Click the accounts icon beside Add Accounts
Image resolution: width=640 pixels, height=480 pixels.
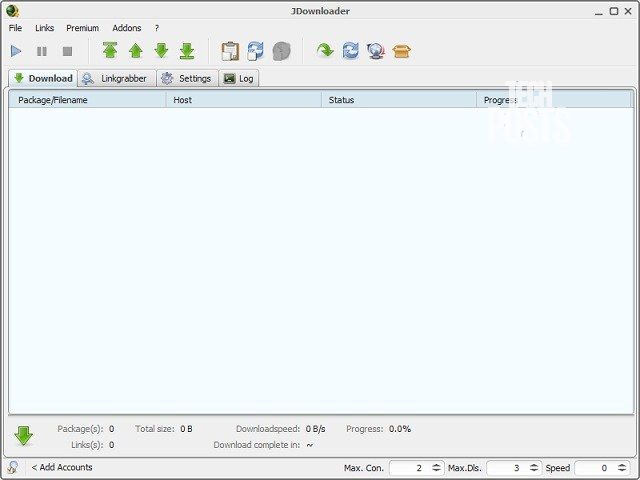[13, 467]
